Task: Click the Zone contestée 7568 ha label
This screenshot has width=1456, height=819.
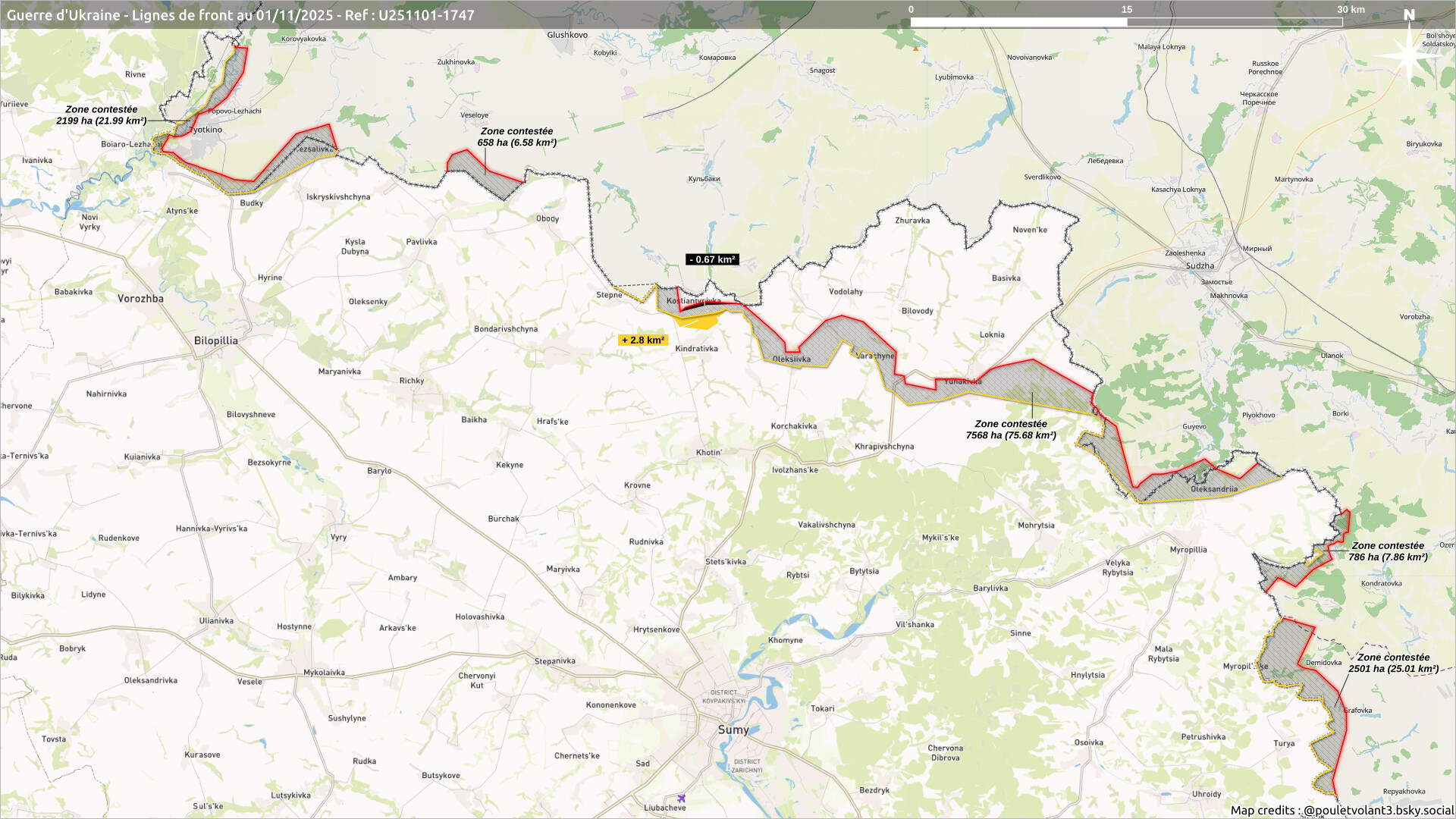Action: (x=1011, y=429)
